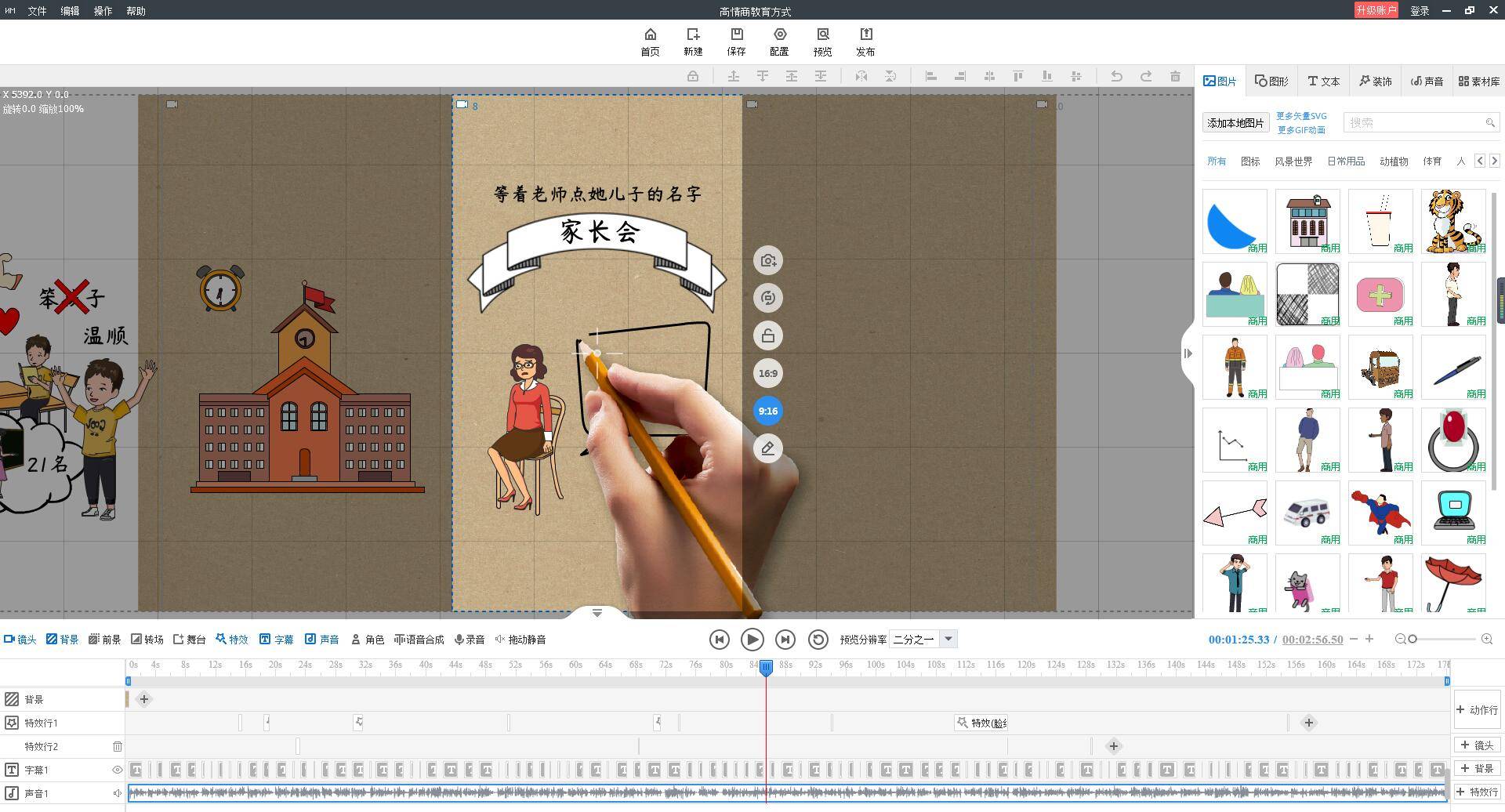Expand next image categories arrow
This screenshot has width=1505, height=812.
tap(1494, 161)
